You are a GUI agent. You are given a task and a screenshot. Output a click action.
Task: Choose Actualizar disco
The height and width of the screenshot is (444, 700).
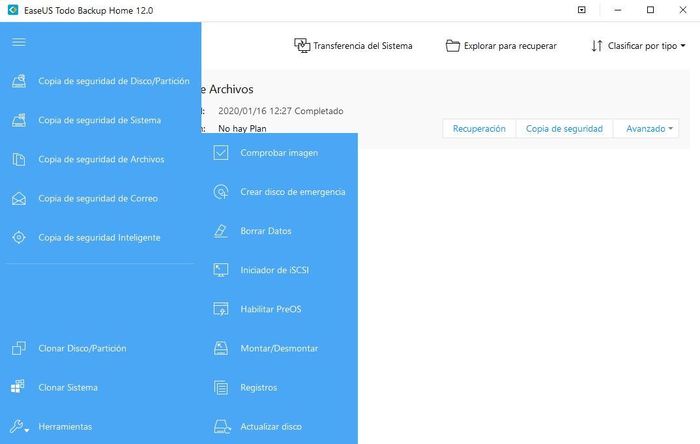pyautogui.click(x=271, y=427)
